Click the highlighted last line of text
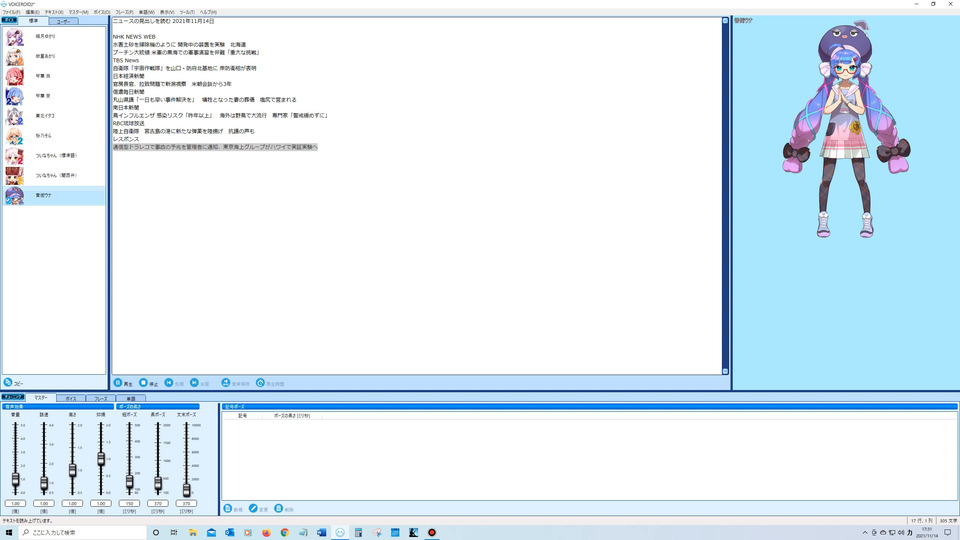The image size is (960, 540). coord(215,147)
